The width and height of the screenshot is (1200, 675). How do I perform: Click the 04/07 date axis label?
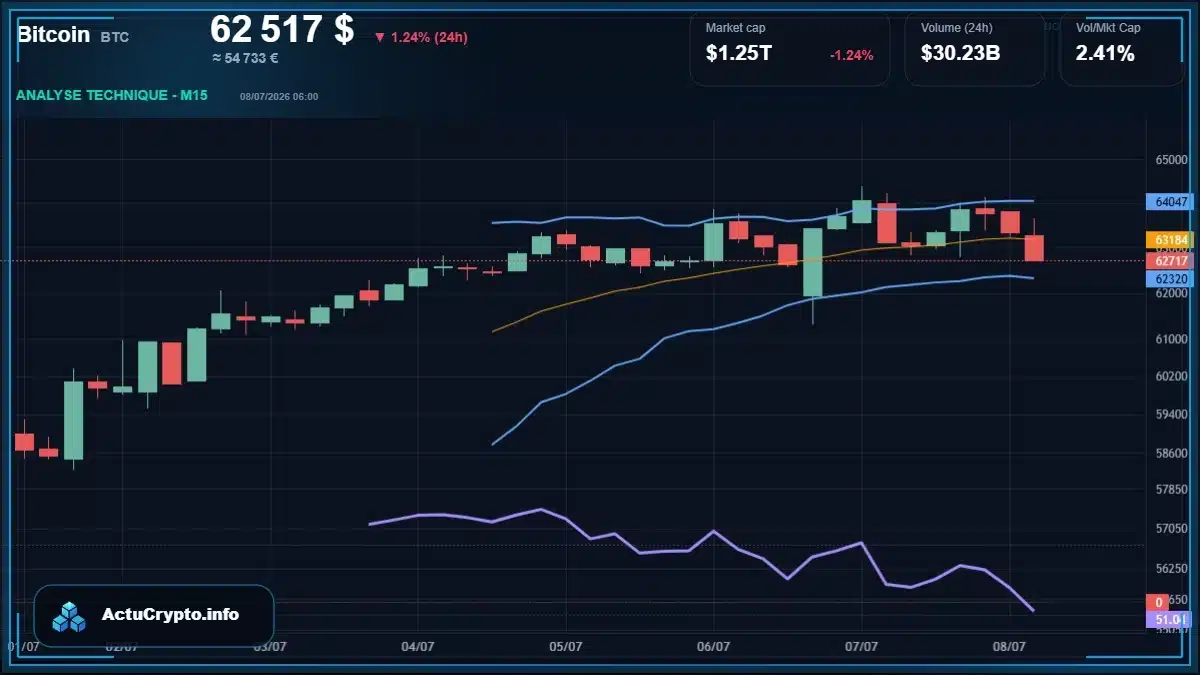click(x=417, y=647)
